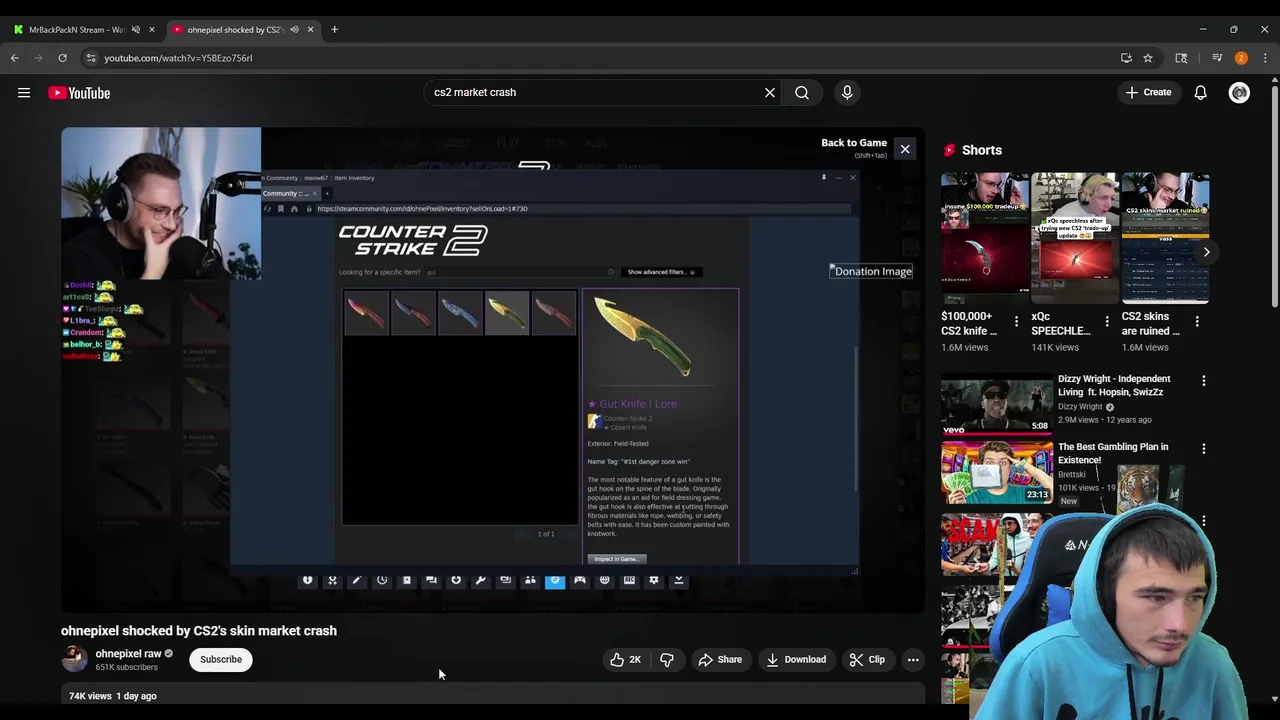
Task: Open 'The Best Gambling Plan in Existence!' title
Action: (1113, 453)
